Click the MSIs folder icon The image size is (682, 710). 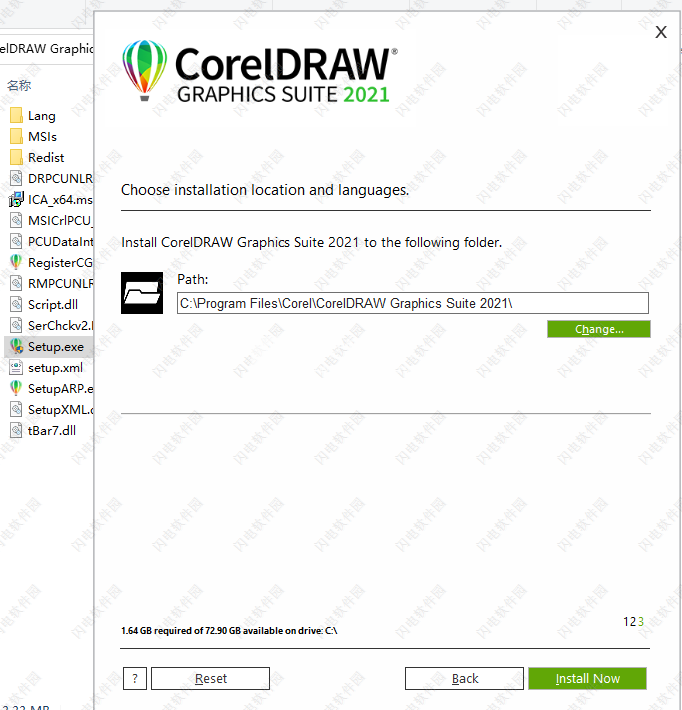[x=16, y=136]
